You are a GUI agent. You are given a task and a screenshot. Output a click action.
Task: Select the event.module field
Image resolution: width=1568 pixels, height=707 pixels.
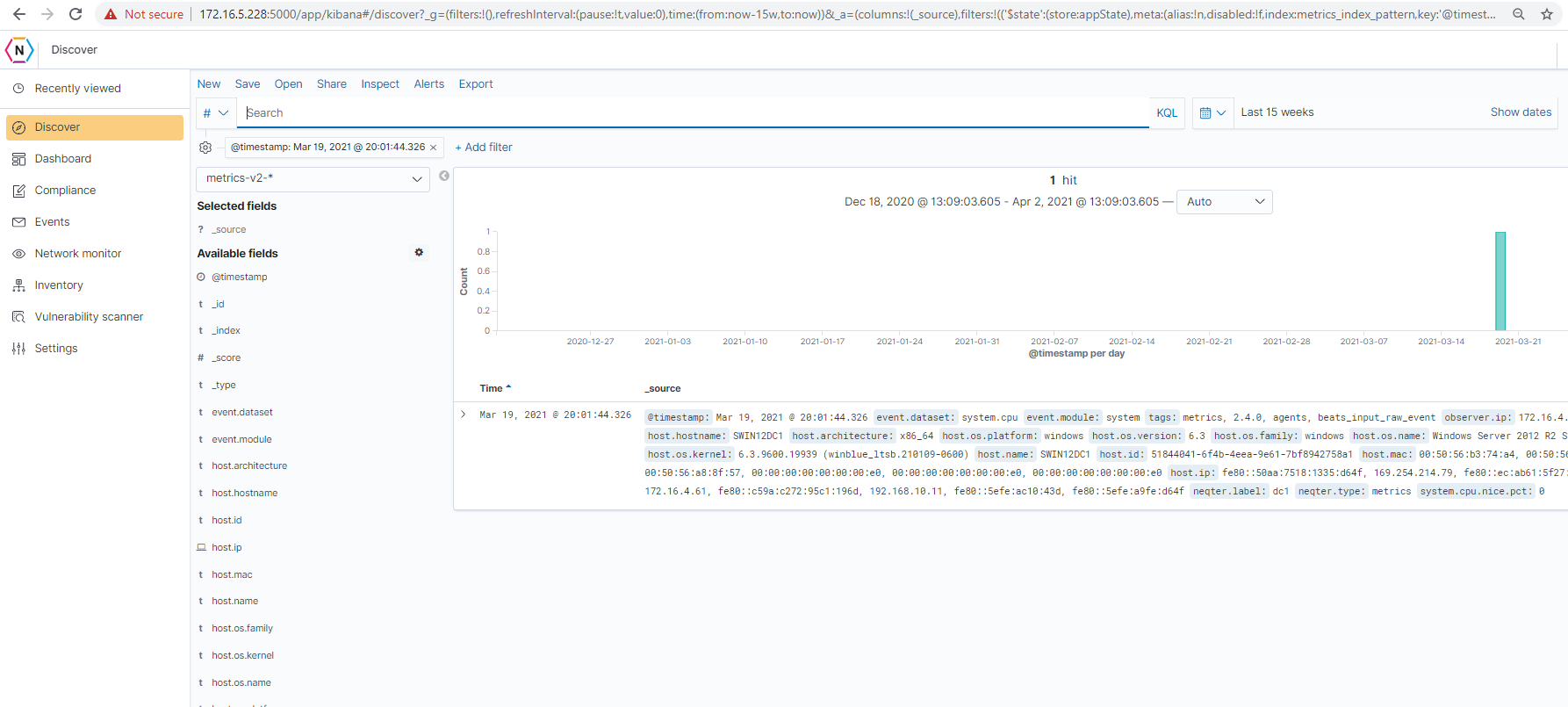(241, 440)
